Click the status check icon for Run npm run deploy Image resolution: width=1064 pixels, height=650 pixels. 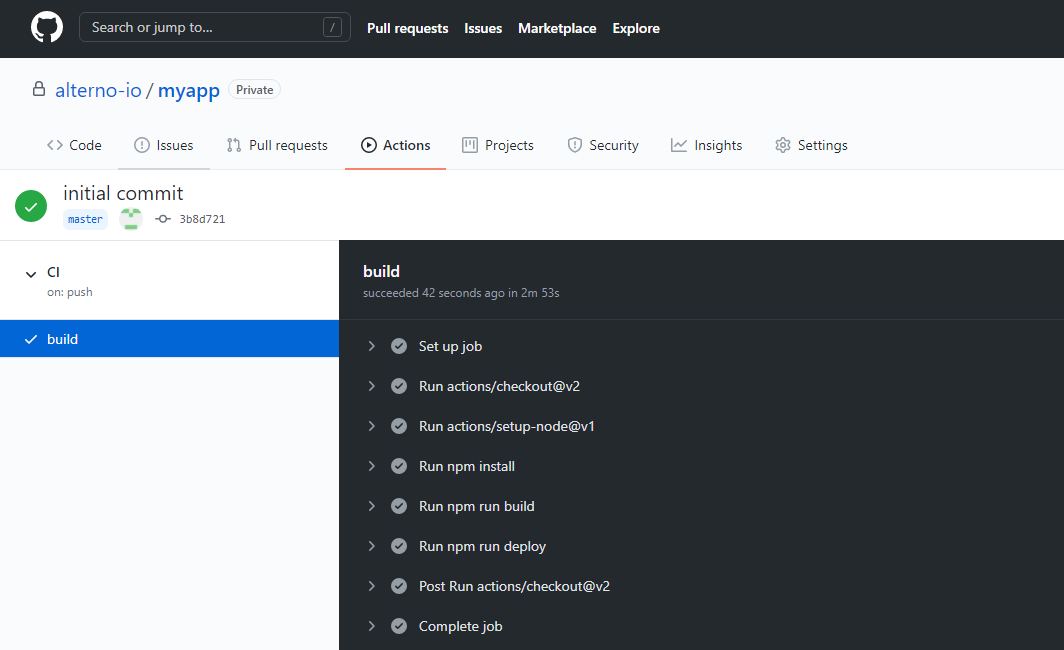(x=399, y=546)
